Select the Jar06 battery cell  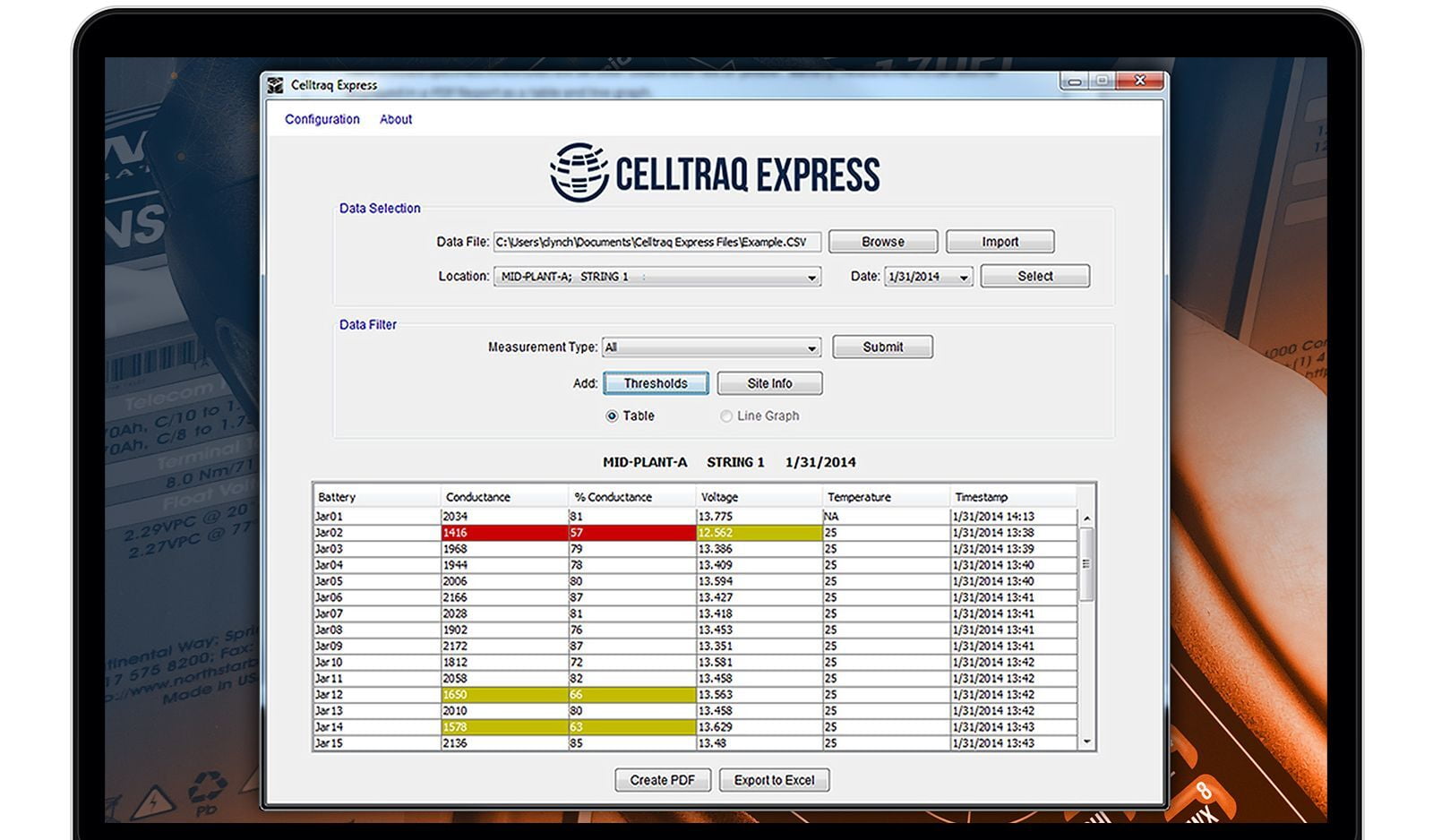(377, 597)
